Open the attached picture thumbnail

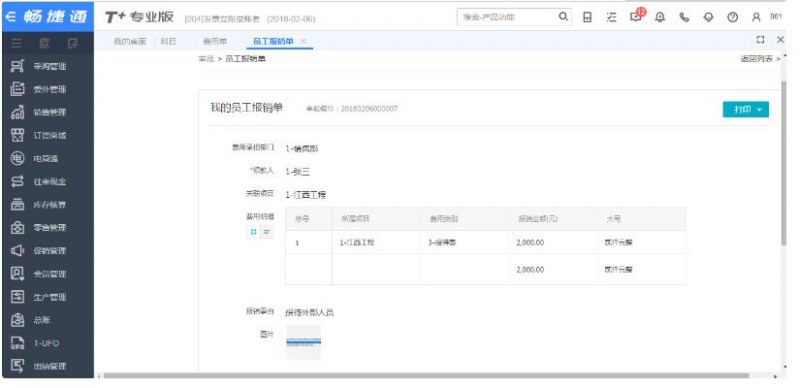304,343
